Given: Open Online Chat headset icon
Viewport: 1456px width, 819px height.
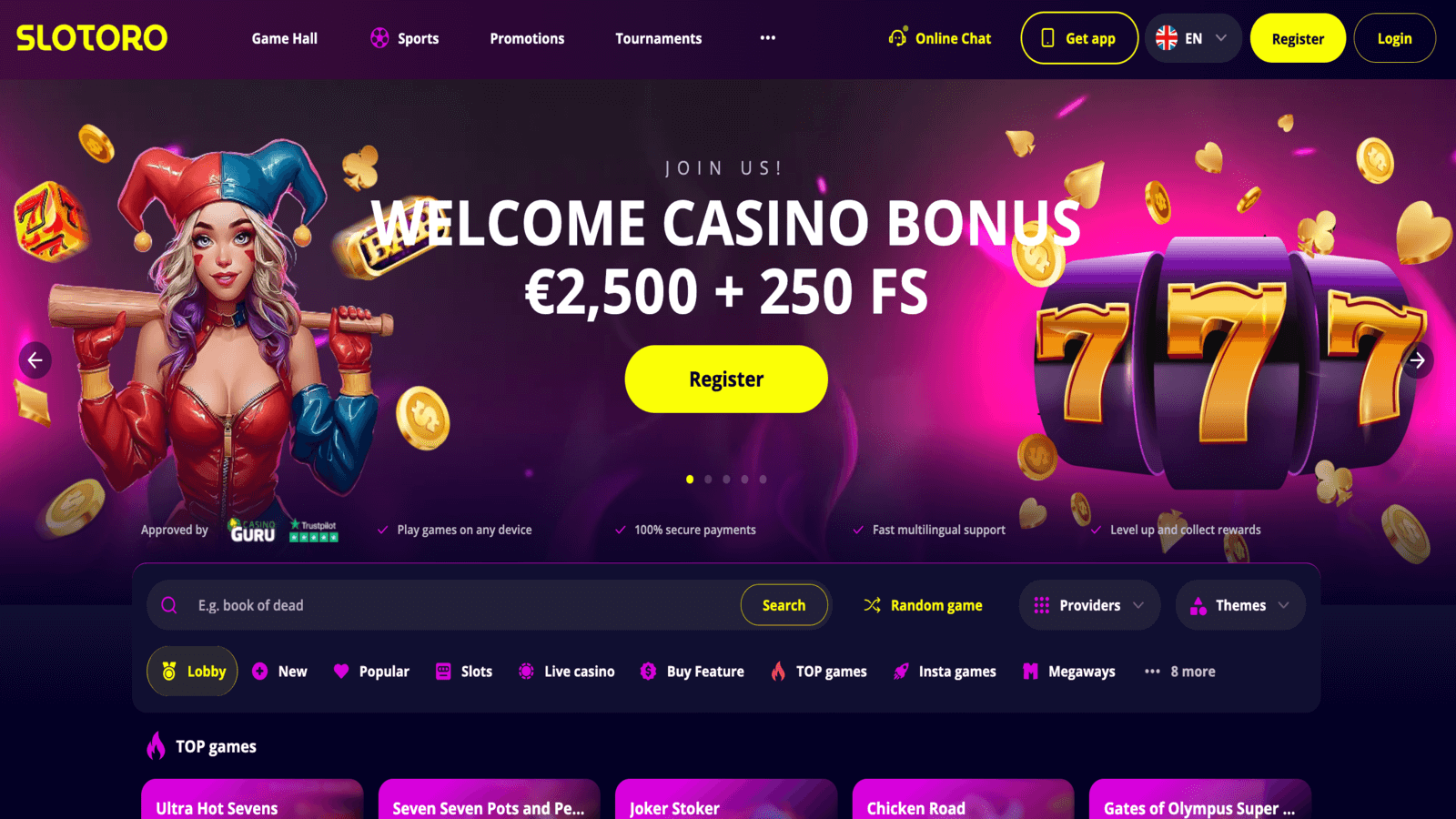Looking at the screenshot, I should (897, 37).
